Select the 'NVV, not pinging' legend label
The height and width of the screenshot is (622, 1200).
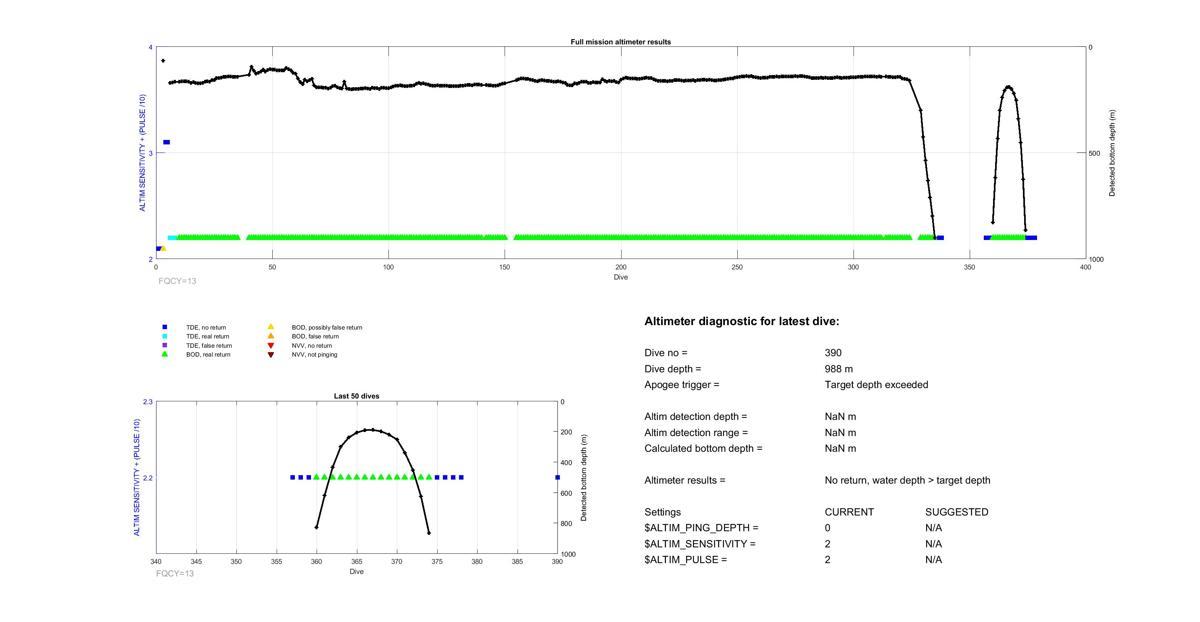[x=314, y=354]
